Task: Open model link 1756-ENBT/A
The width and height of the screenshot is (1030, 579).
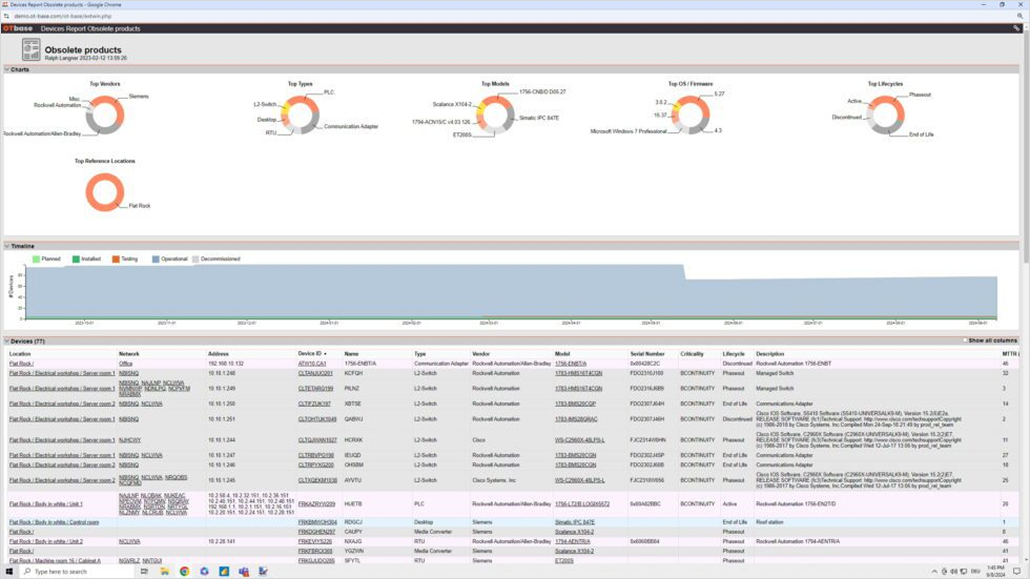Action: (571, 363)
